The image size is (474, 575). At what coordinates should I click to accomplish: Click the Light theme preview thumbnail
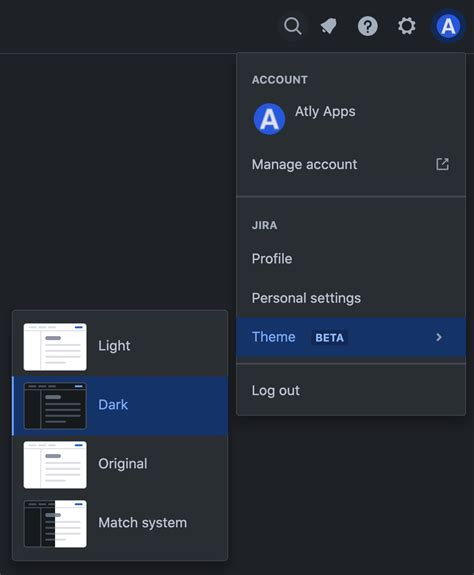pos(55,347)
